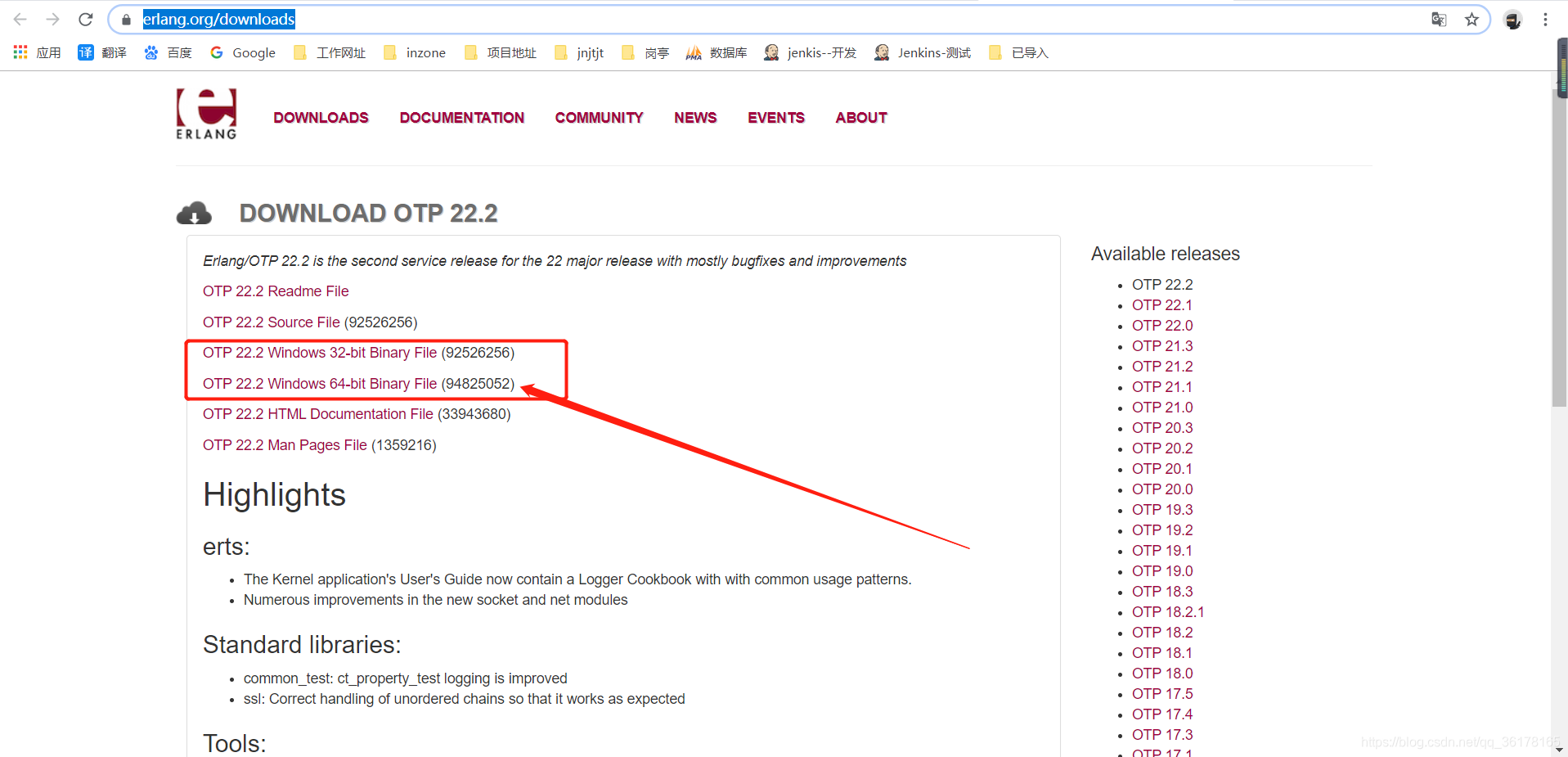The image size is (1568, 757).
Task: Select OTP 17.3 release
Action: click(1162, 735)
